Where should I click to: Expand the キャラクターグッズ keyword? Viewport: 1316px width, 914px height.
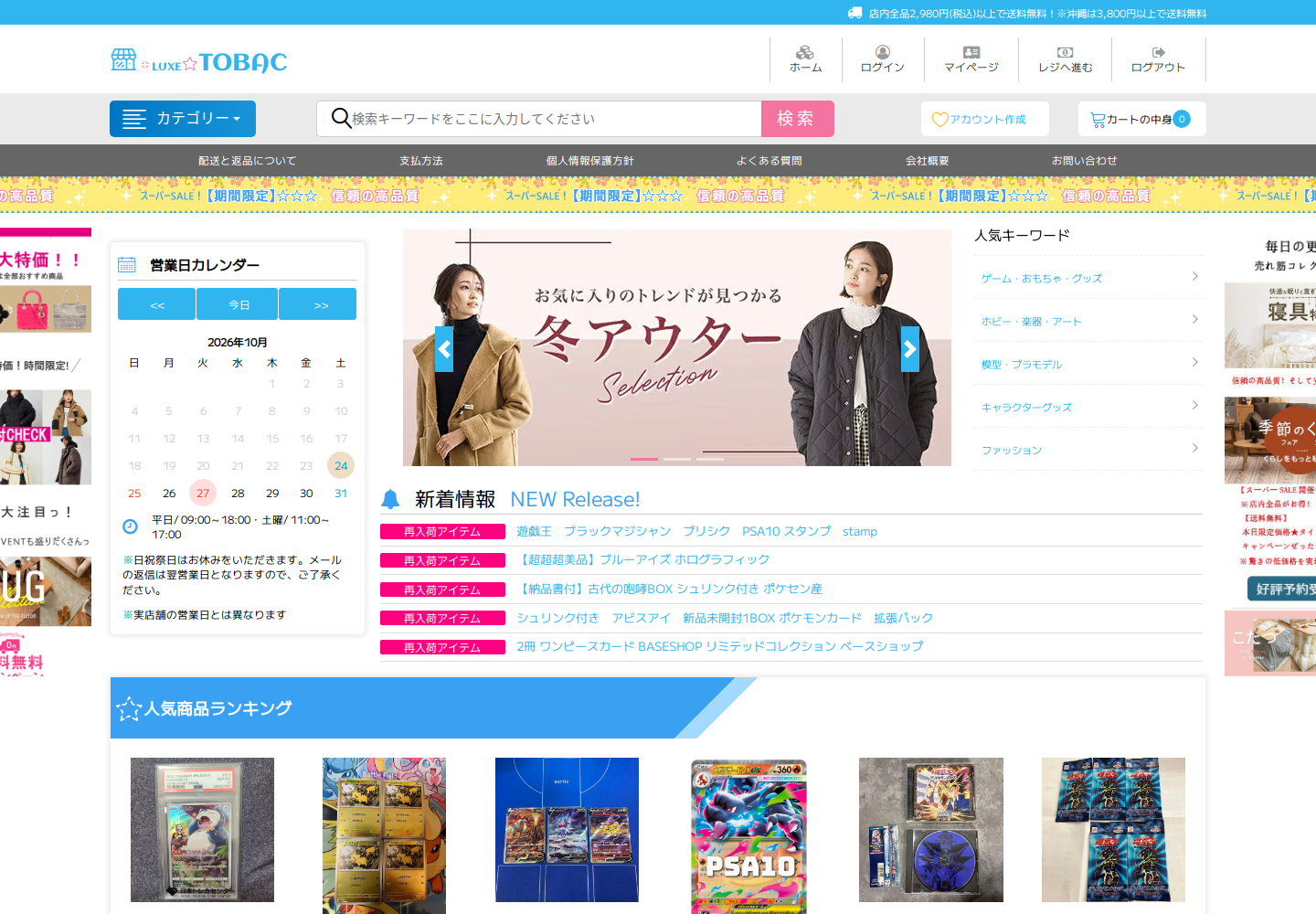1088,406
